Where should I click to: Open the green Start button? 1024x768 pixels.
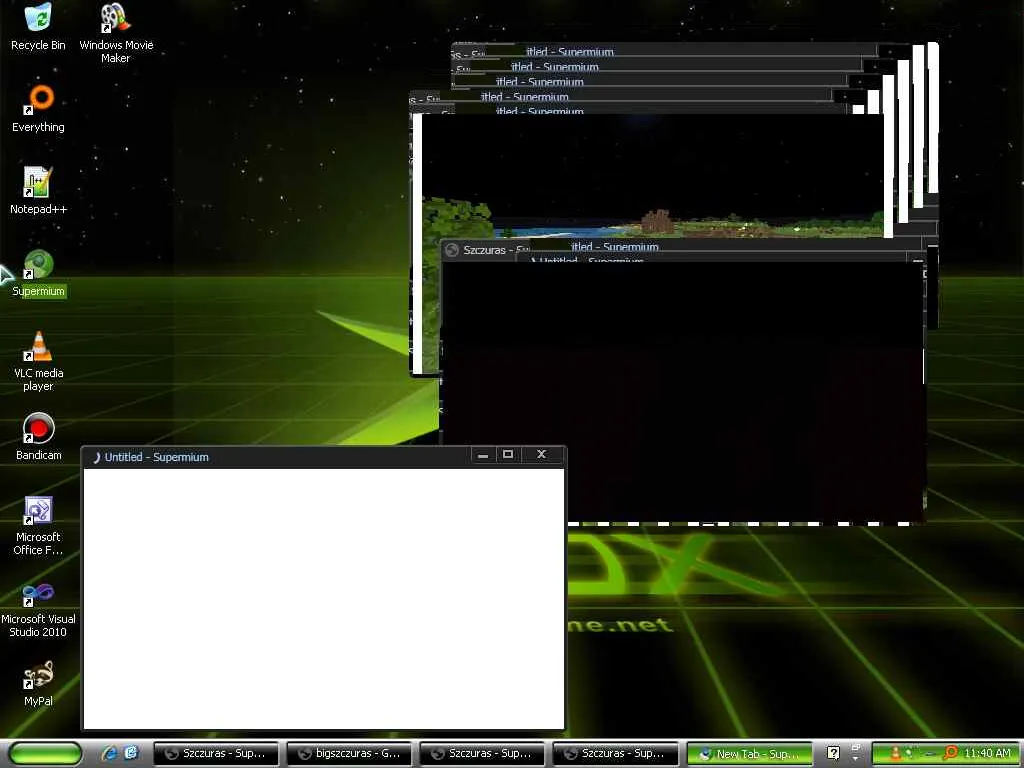pos(46,754)
